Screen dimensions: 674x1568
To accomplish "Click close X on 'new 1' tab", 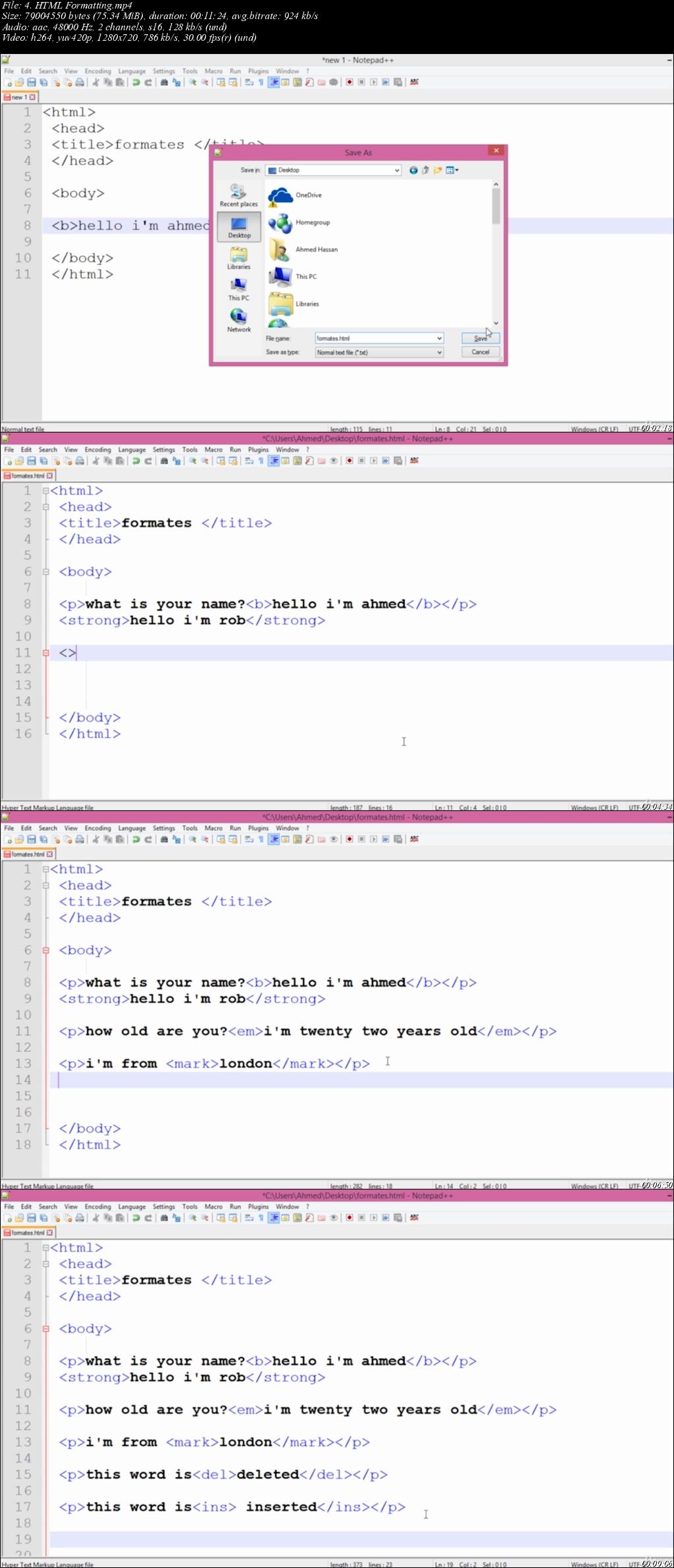I will point(32,97).
